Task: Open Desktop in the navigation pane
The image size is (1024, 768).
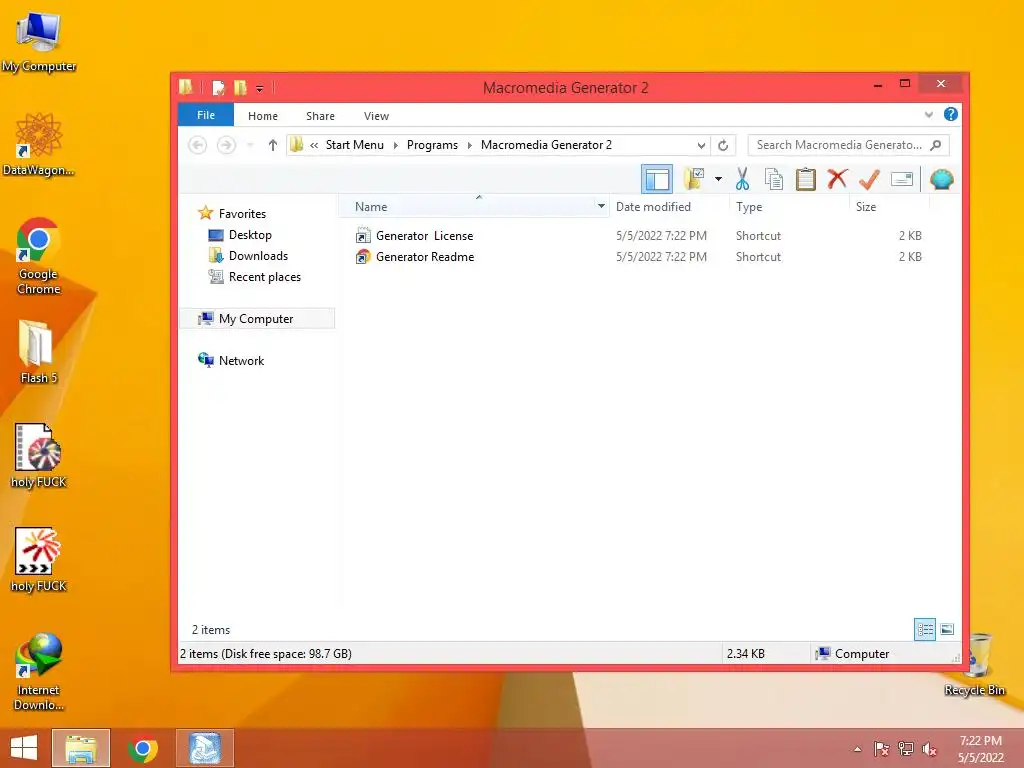Action: pyautogui.click(x=250, y=234)
